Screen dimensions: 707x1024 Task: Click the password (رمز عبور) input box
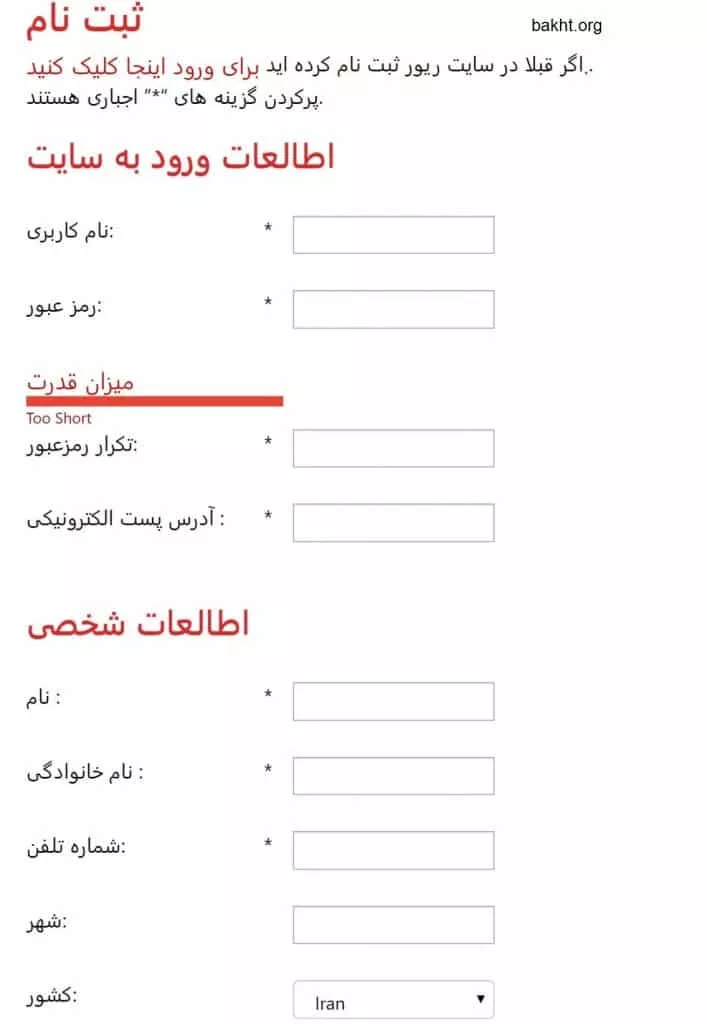click(393, 309)
